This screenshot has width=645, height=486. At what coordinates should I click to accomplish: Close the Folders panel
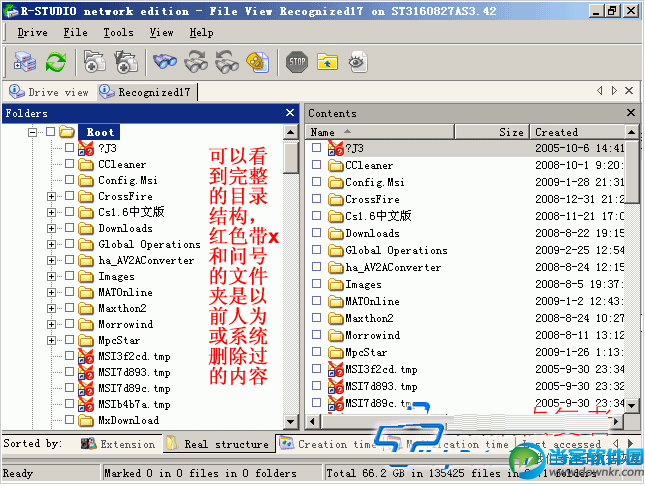(290, 113)
